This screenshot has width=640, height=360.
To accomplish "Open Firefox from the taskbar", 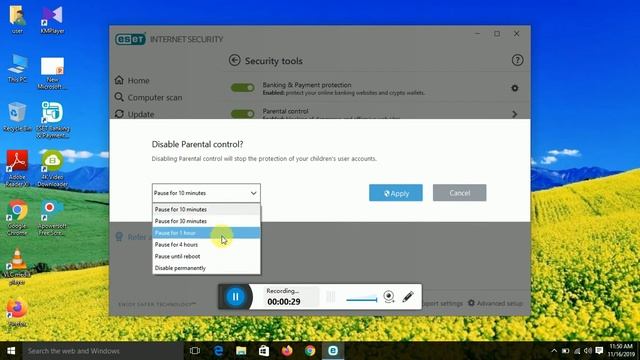I will click(x=287, y=351).
